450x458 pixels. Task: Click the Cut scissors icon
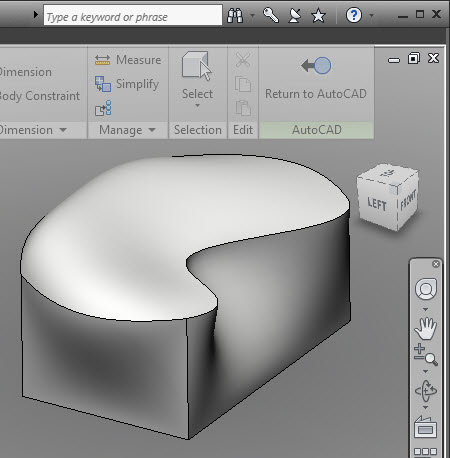point(243,60)
